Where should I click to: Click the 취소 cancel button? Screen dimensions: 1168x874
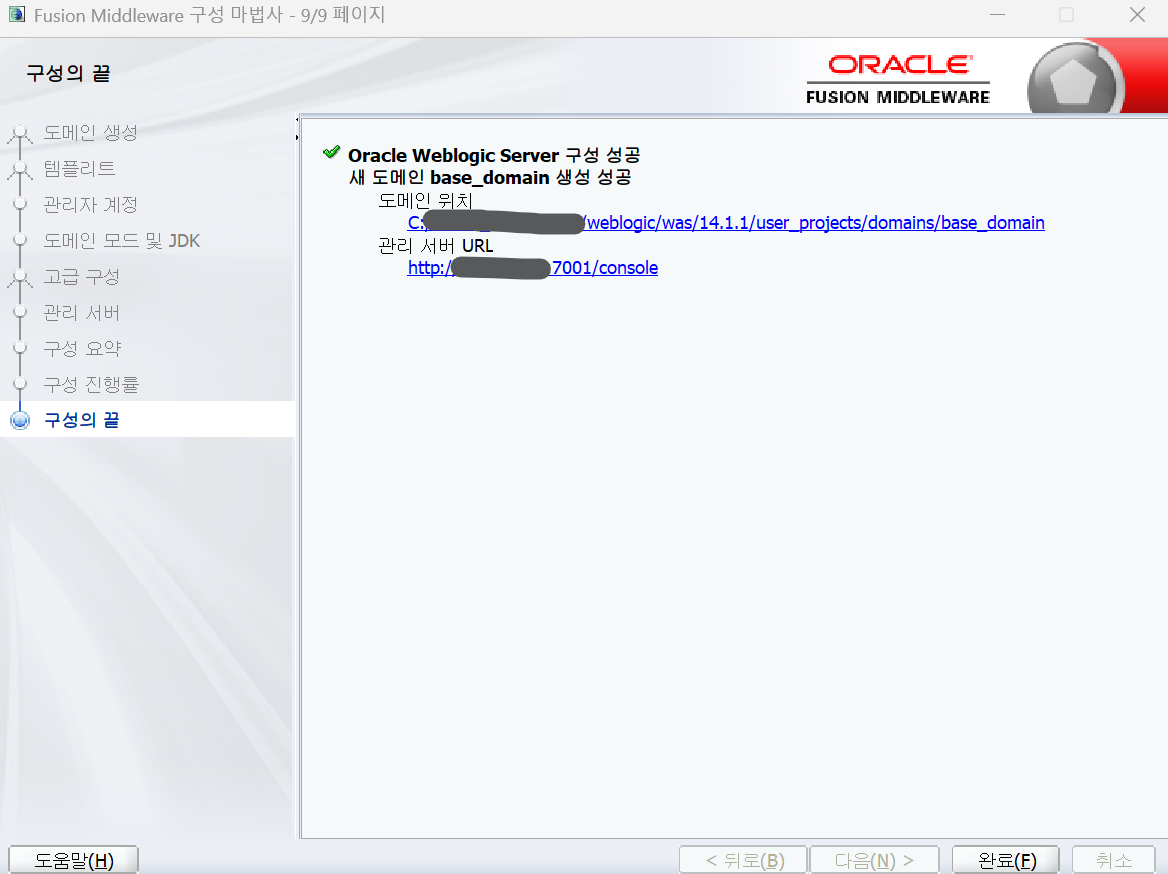tap(1114, 860)
